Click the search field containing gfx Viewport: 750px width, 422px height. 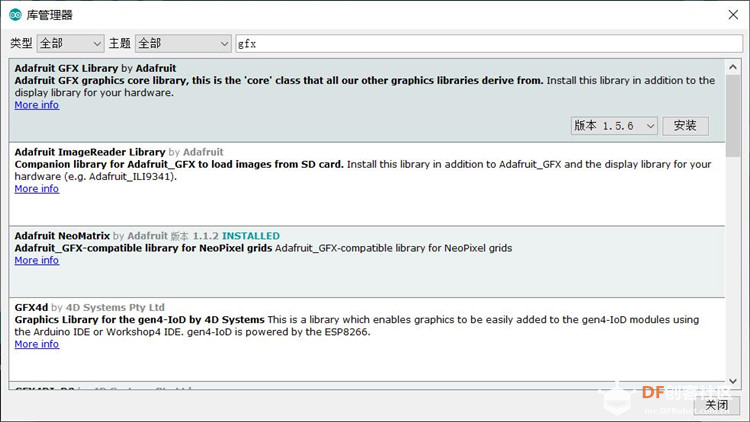(489, 44)
